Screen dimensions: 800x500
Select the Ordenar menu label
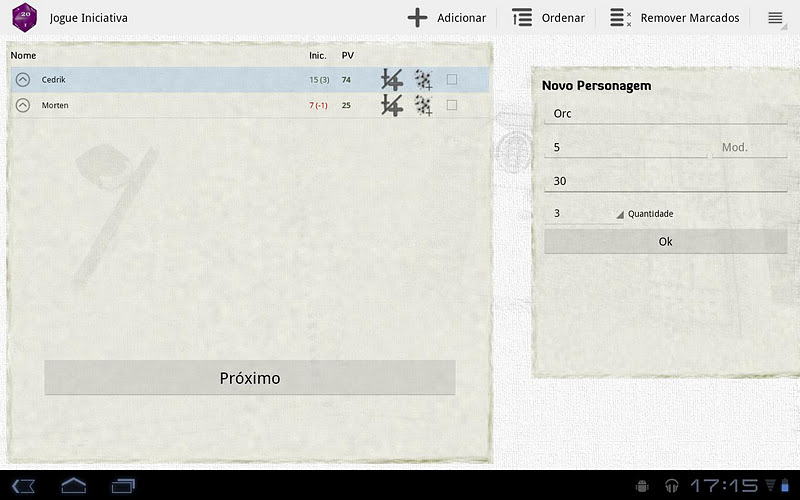[563, 18]
